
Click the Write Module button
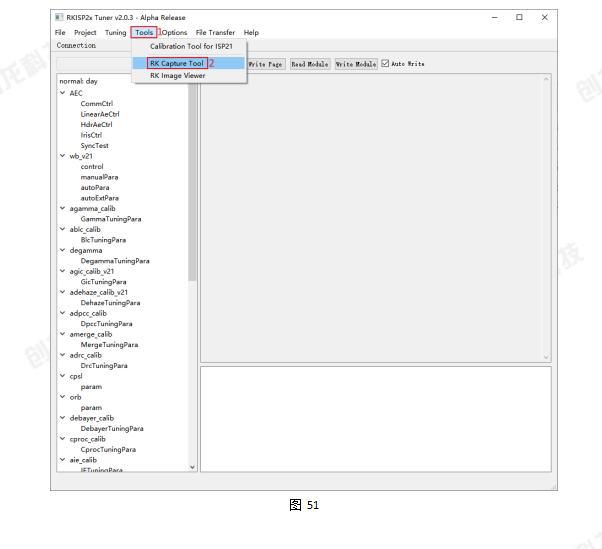pos(356,64)
